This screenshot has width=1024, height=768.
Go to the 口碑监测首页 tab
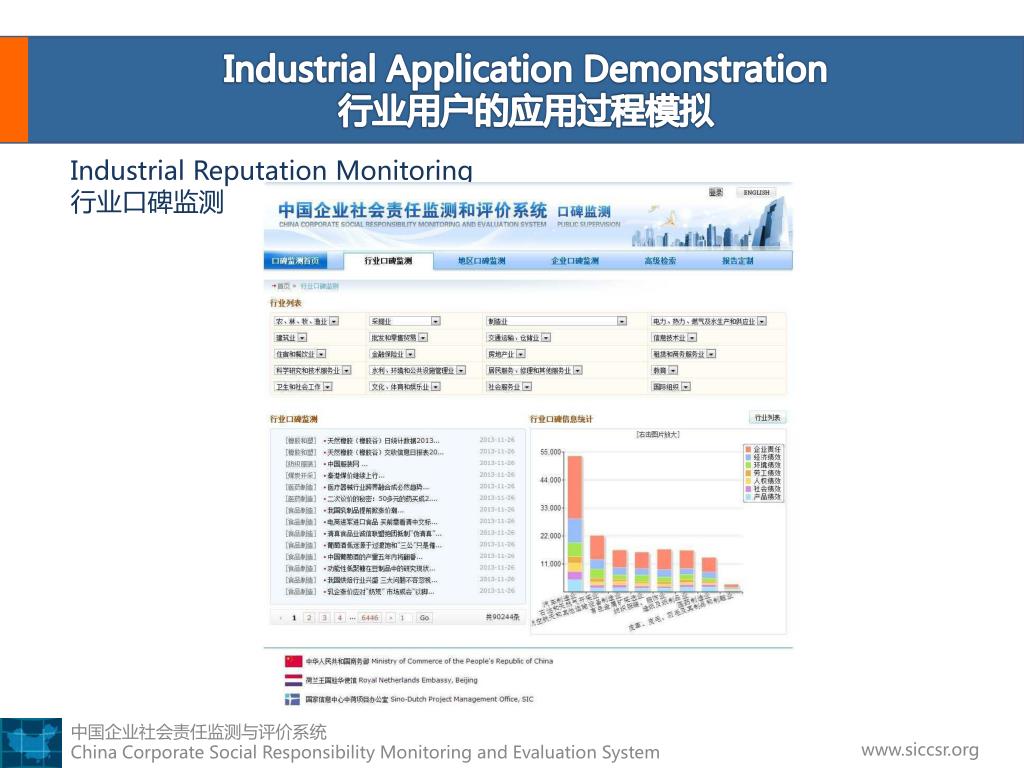pyautogui.click(x=295, y=261)
